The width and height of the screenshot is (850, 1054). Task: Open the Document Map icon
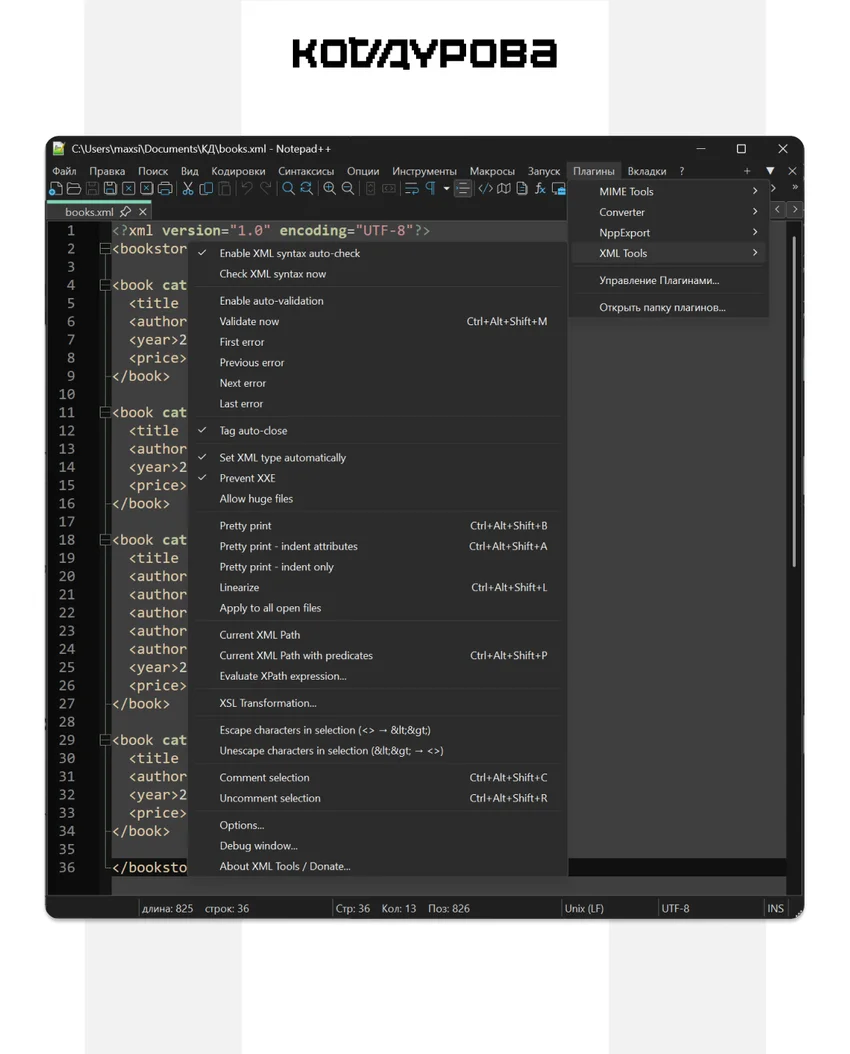503,189
